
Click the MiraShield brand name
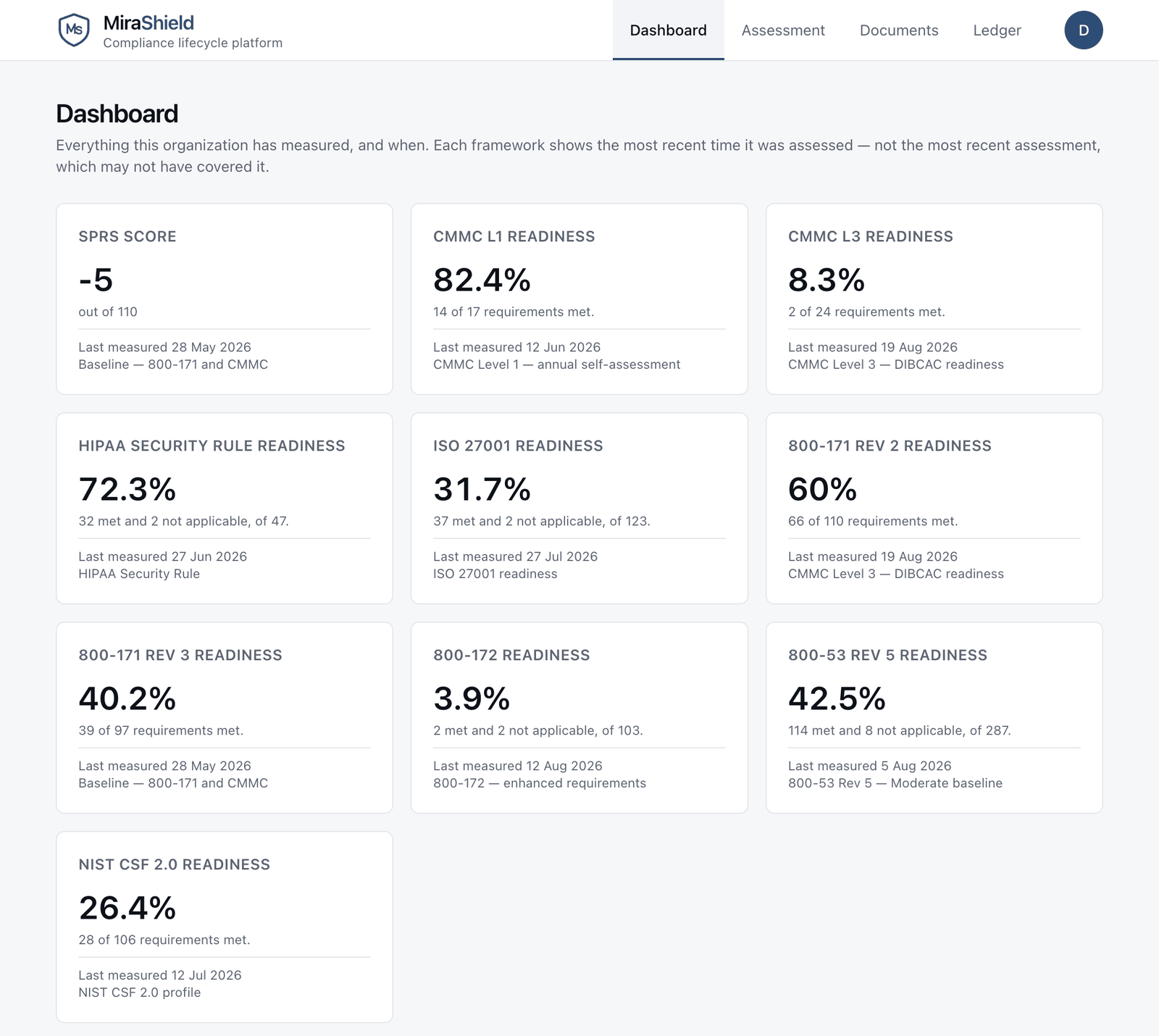(148, 22)
